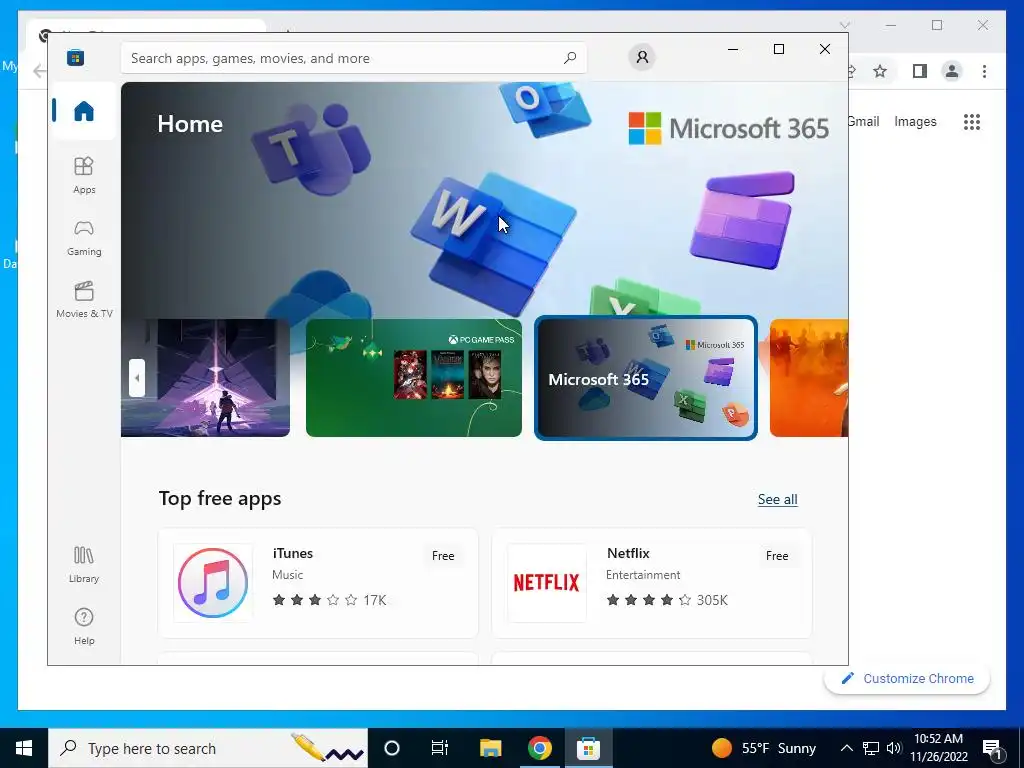Open the Store user profile icon
1024x768 pixels.
642,57
